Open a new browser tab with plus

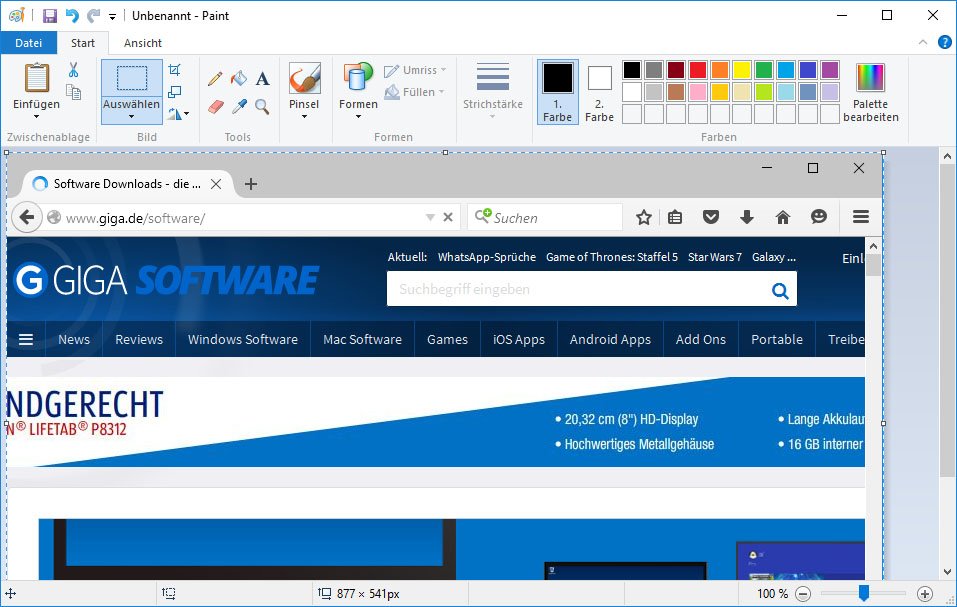[x=251, y=184]
